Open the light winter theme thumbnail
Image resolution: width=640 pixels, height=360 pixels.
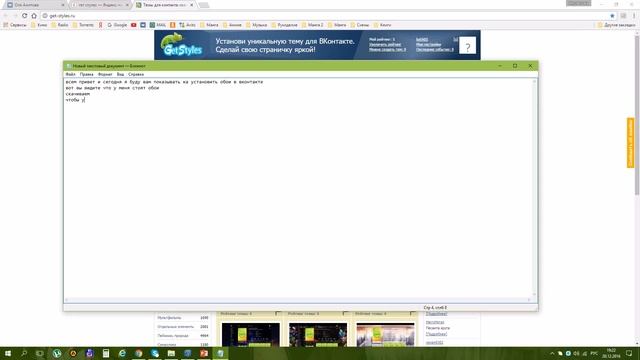pos(385,335)
